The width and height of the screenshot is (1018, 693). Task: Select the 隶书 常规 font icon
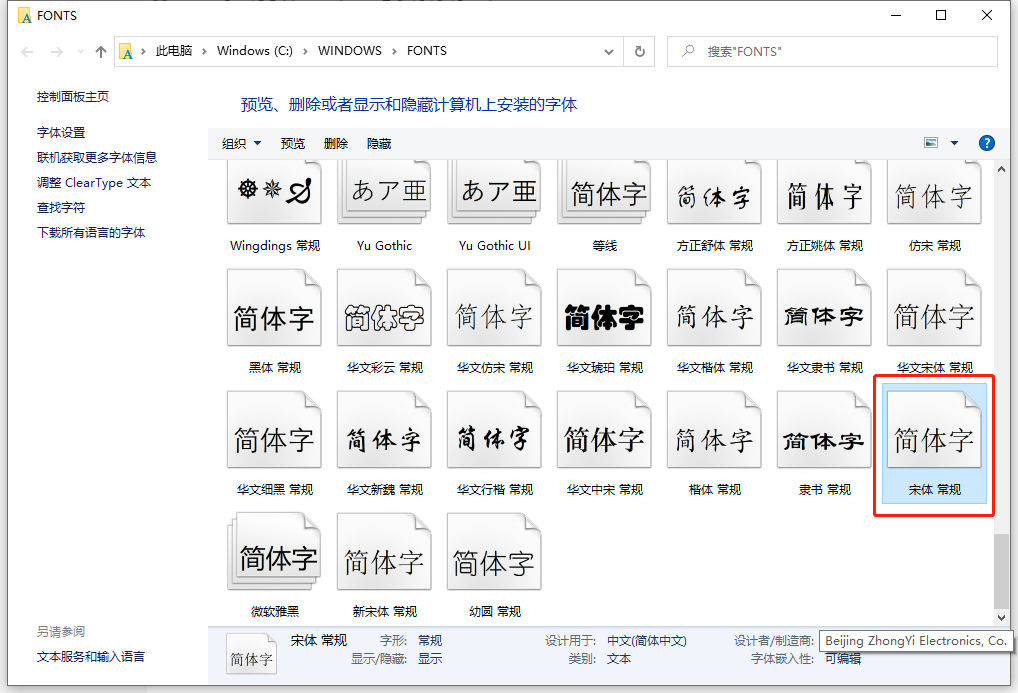825,429
